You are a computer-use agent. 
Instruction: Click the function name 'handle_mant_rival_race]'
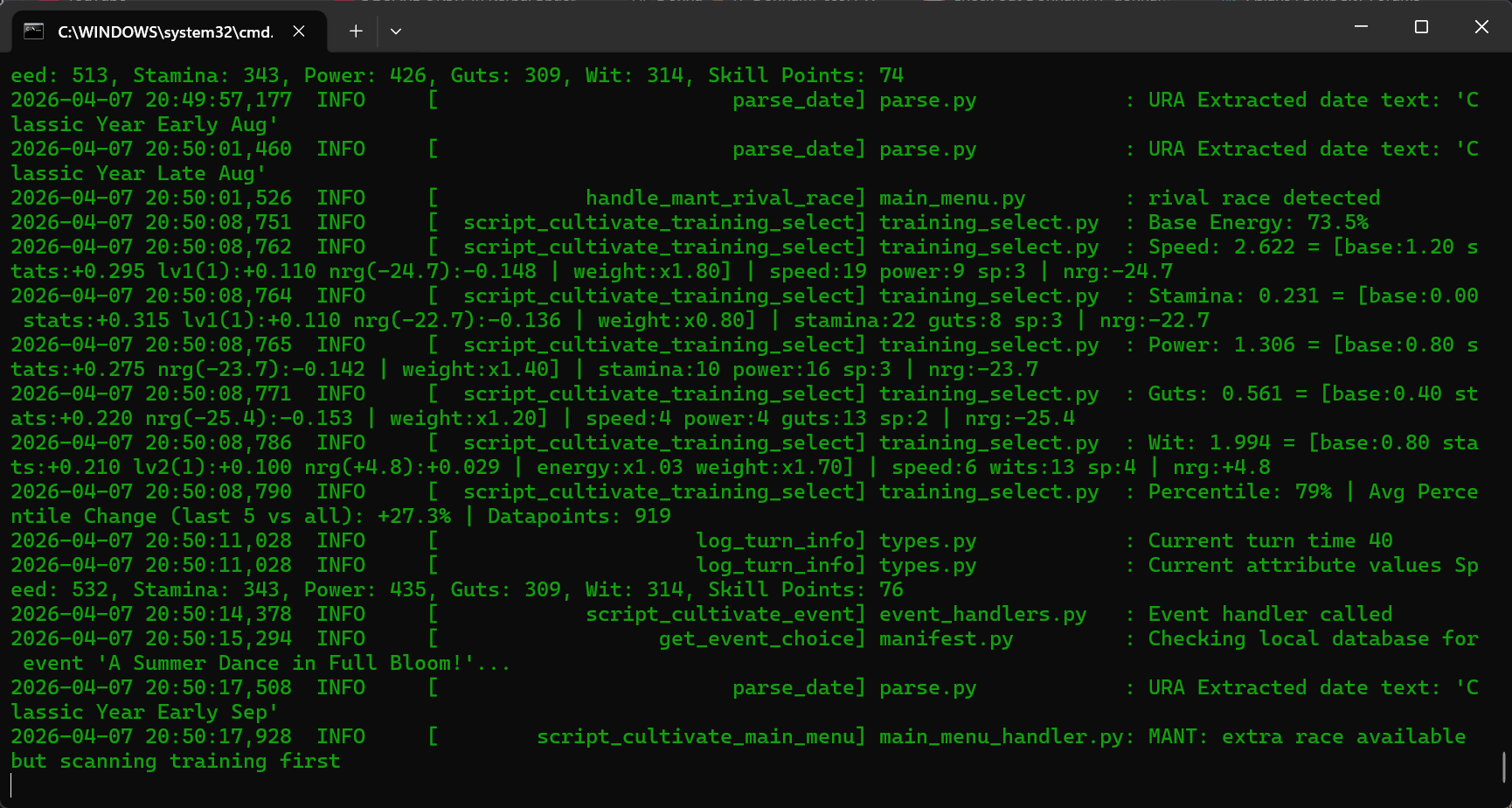725,198
